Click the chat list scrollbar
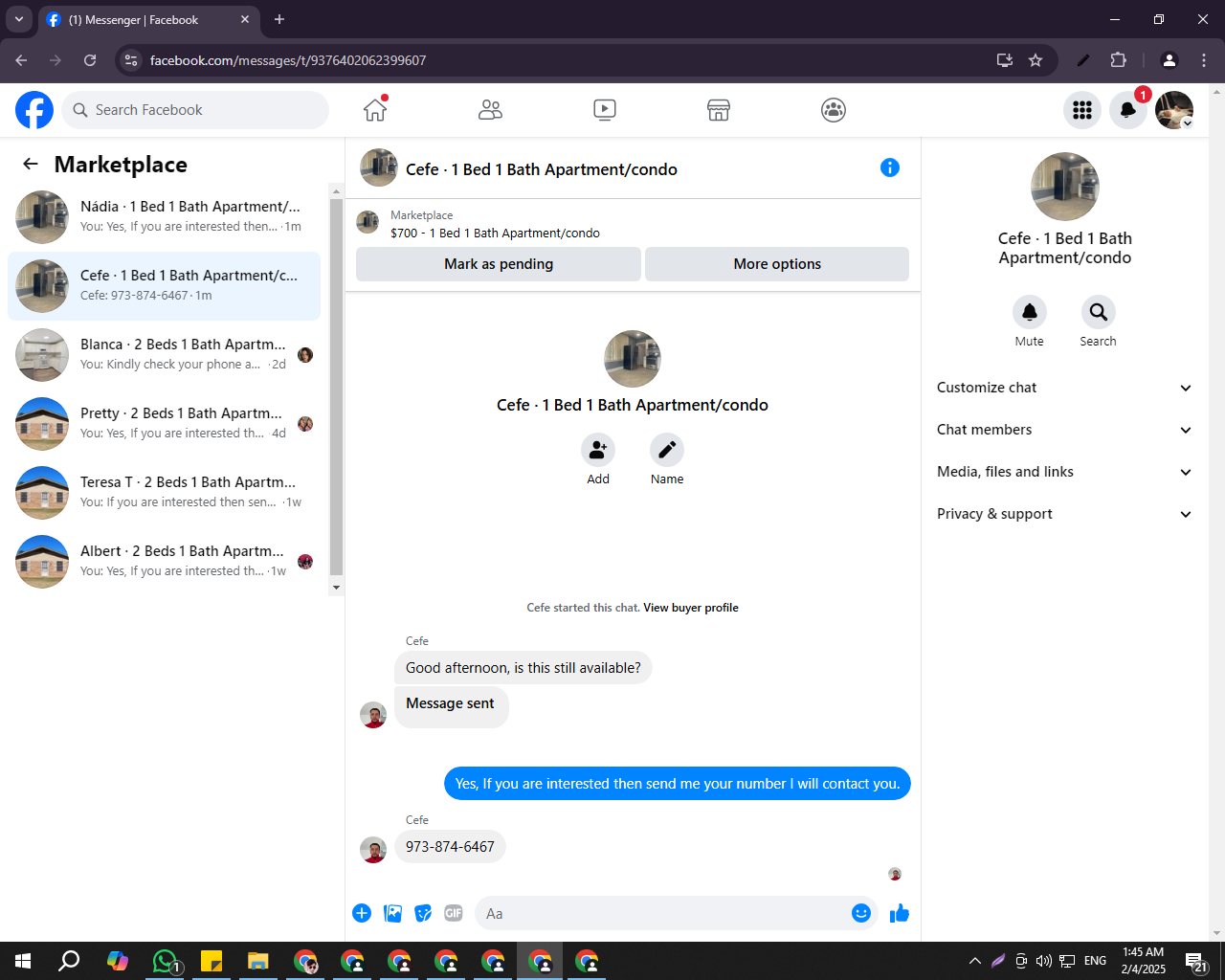The height and width of the screenshot is (980, 1225). [x=336, y=389]
